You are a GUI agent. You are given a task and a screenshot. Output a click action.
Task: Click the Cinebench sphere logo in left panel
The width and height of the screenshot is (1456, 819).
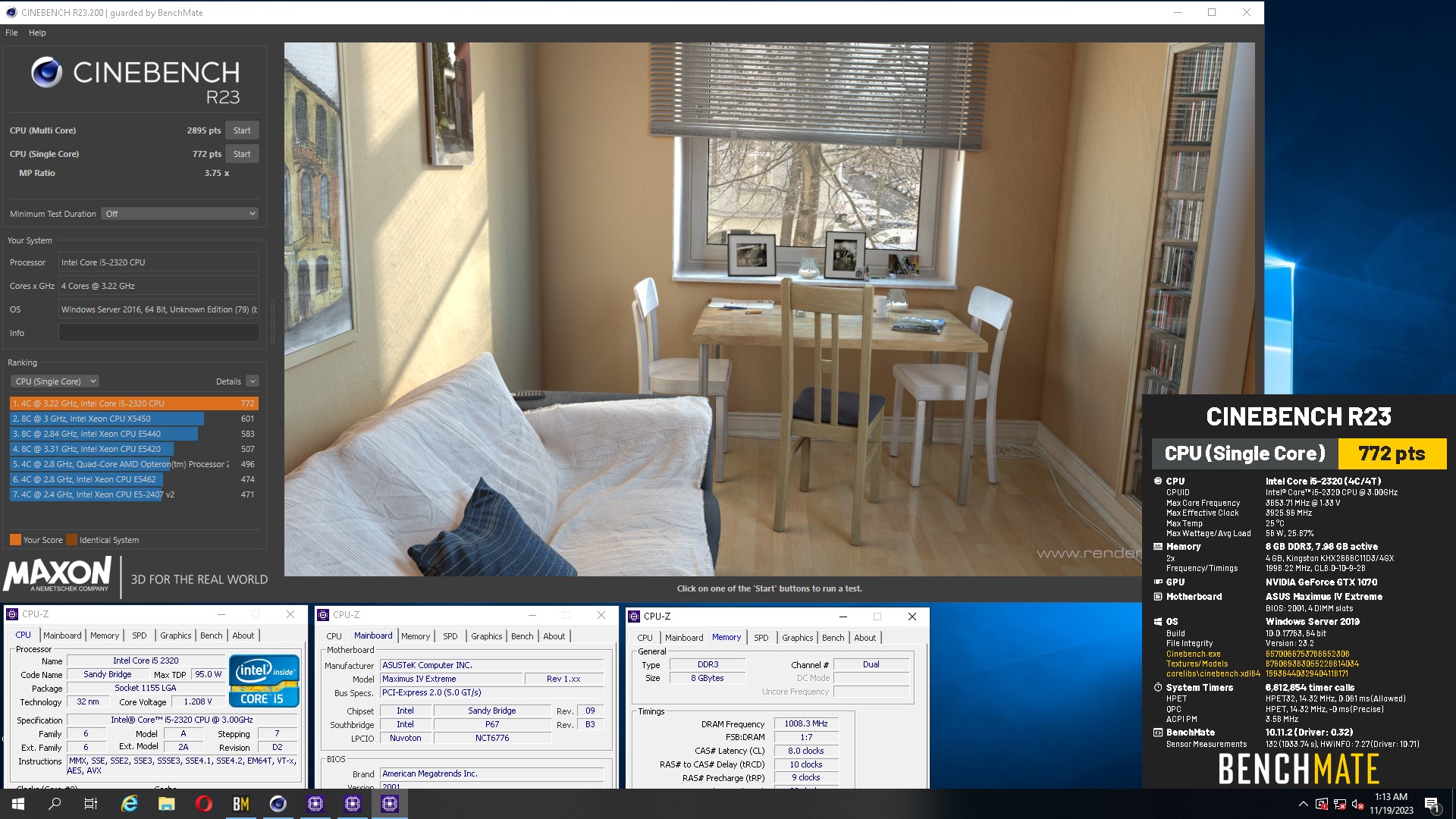pyautogui.click(x=46, y=72)
